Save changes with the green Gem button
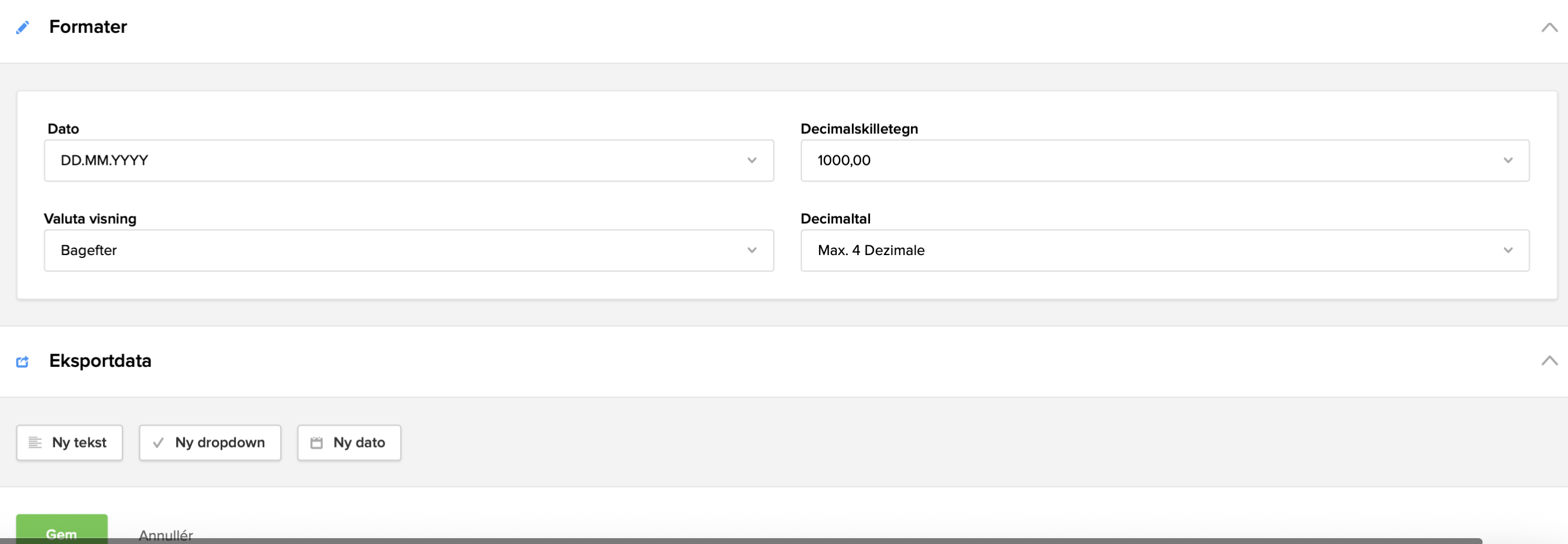 (x=61, y=531)
